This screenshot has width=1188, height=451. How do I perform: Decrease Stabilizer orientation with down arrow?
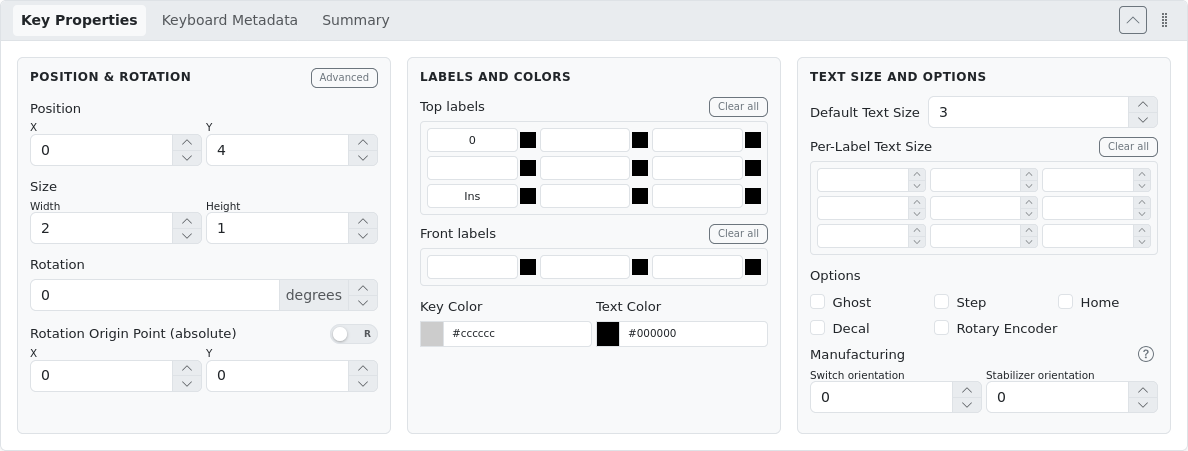click(1143, 405)
